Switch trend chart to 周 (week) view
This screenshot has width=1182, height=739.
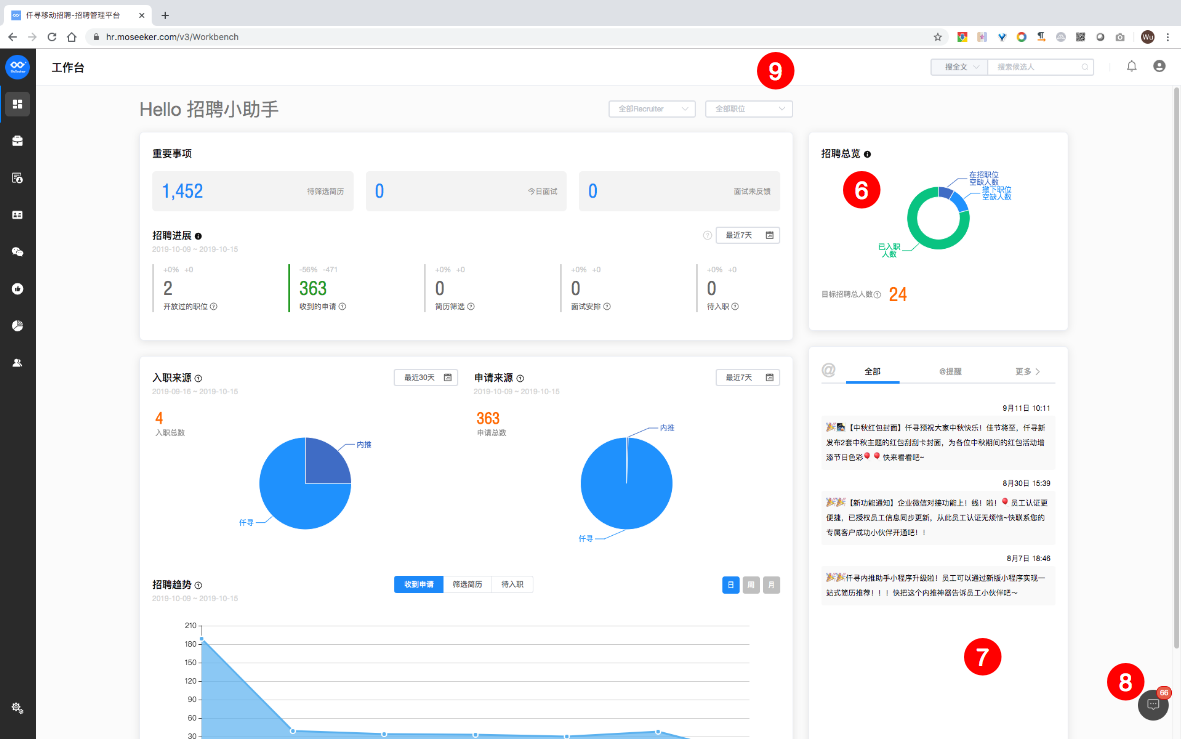[x=751, y=585]
